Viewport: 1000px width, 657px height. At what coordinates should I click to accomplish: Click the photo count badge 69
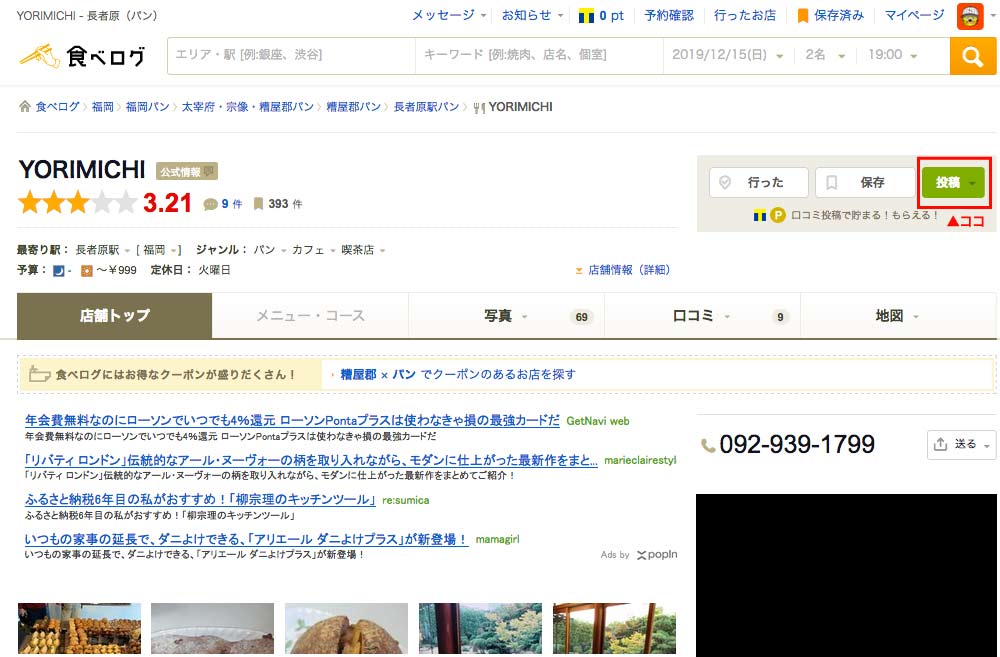pos(581,317)
